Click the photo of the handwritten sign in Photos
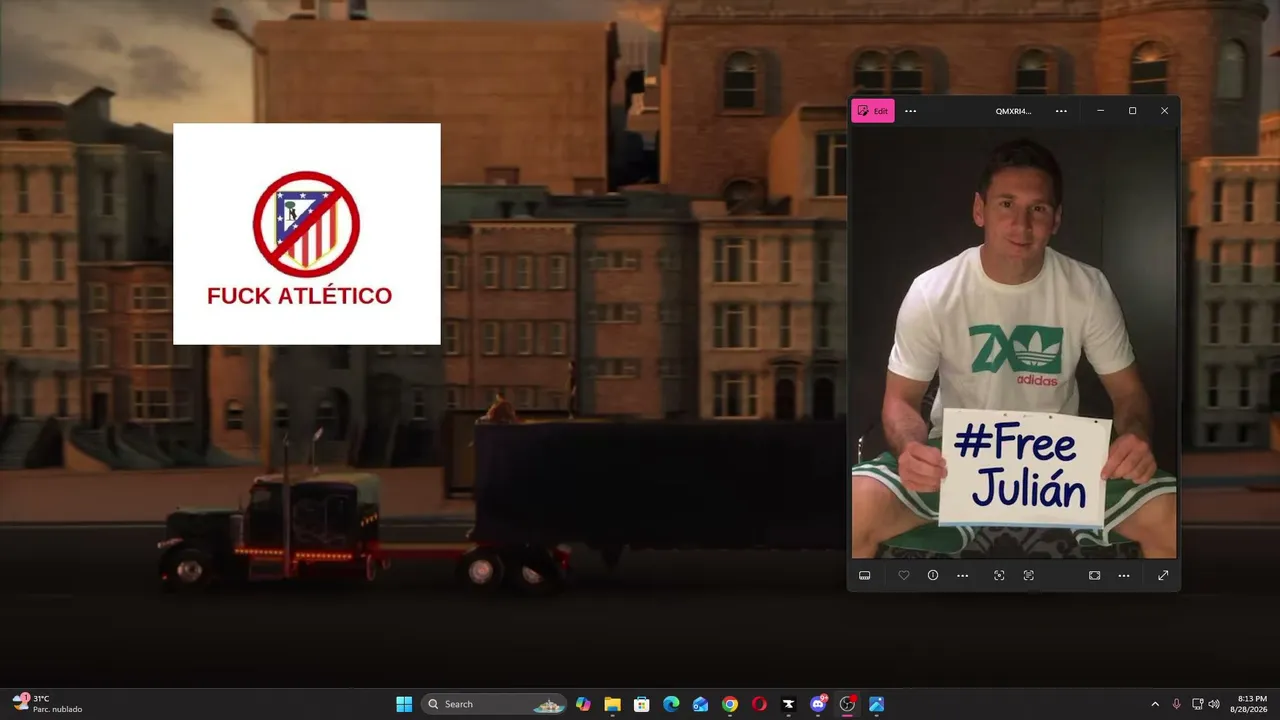The height and width of the screenshot is (720, 1280). tap(1014, 342)
